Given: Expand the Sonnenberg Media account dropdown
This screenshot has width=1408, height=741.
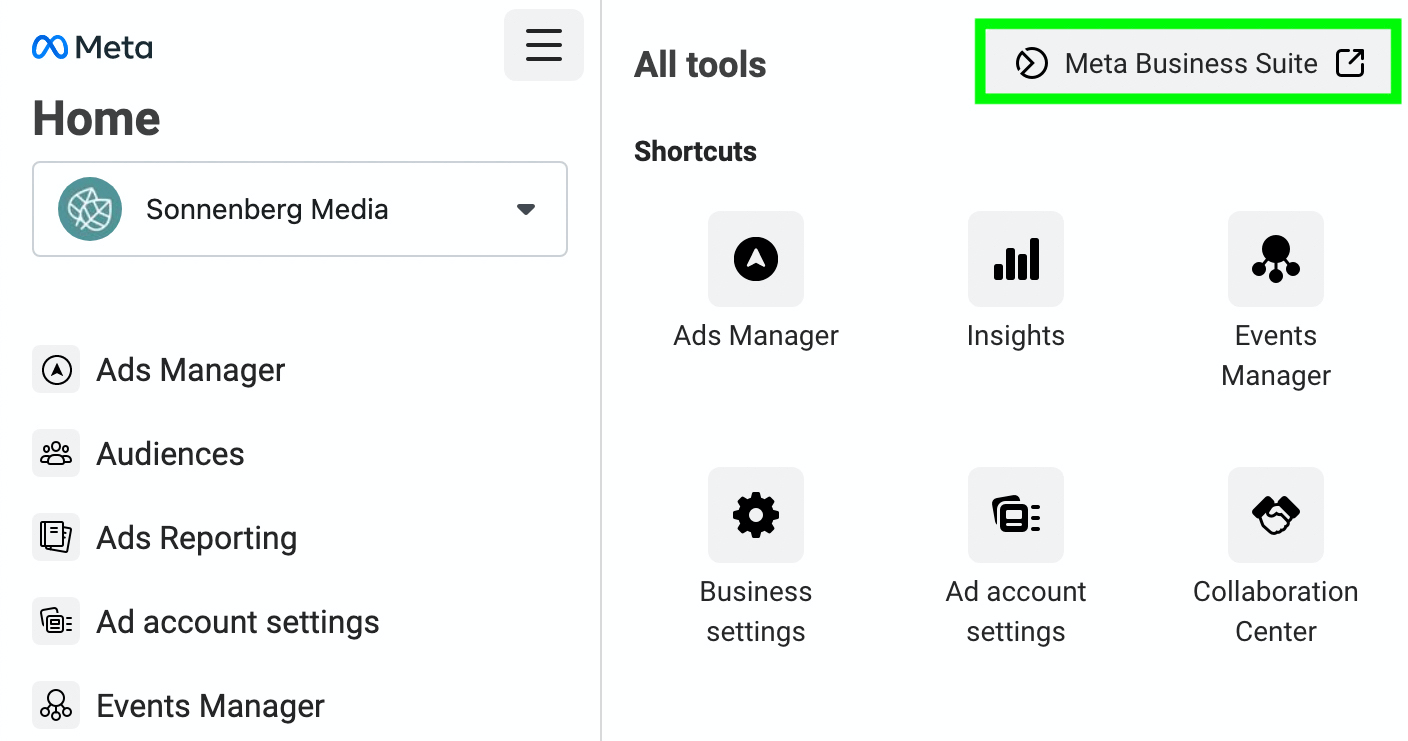Looking at the screenshot, I should click(x=300, y=209).
